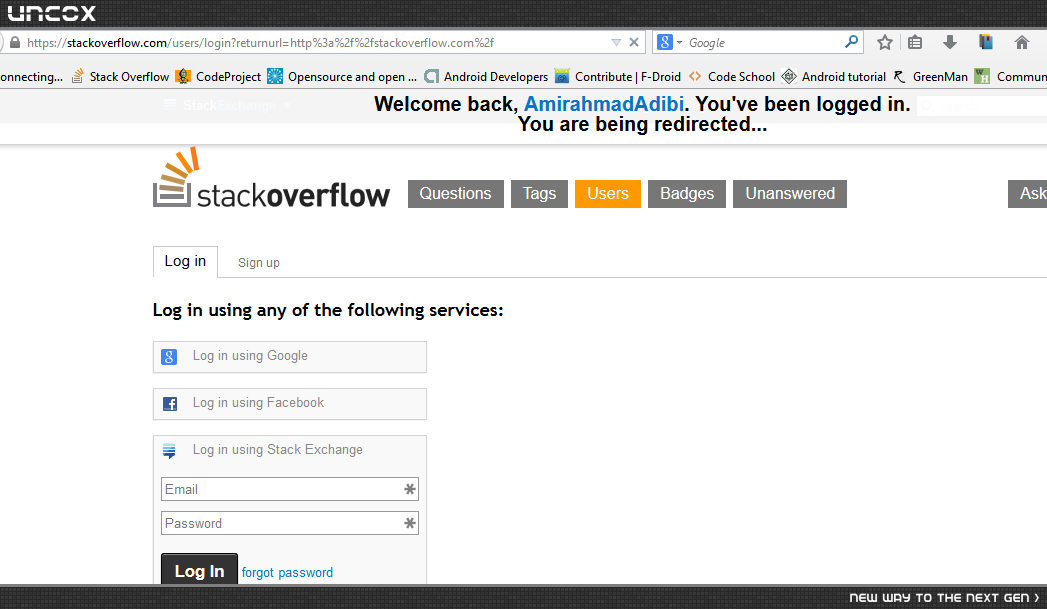Open the Unanswered nav button
Viewport: 1047px width, 609px height.
point(790,194)
